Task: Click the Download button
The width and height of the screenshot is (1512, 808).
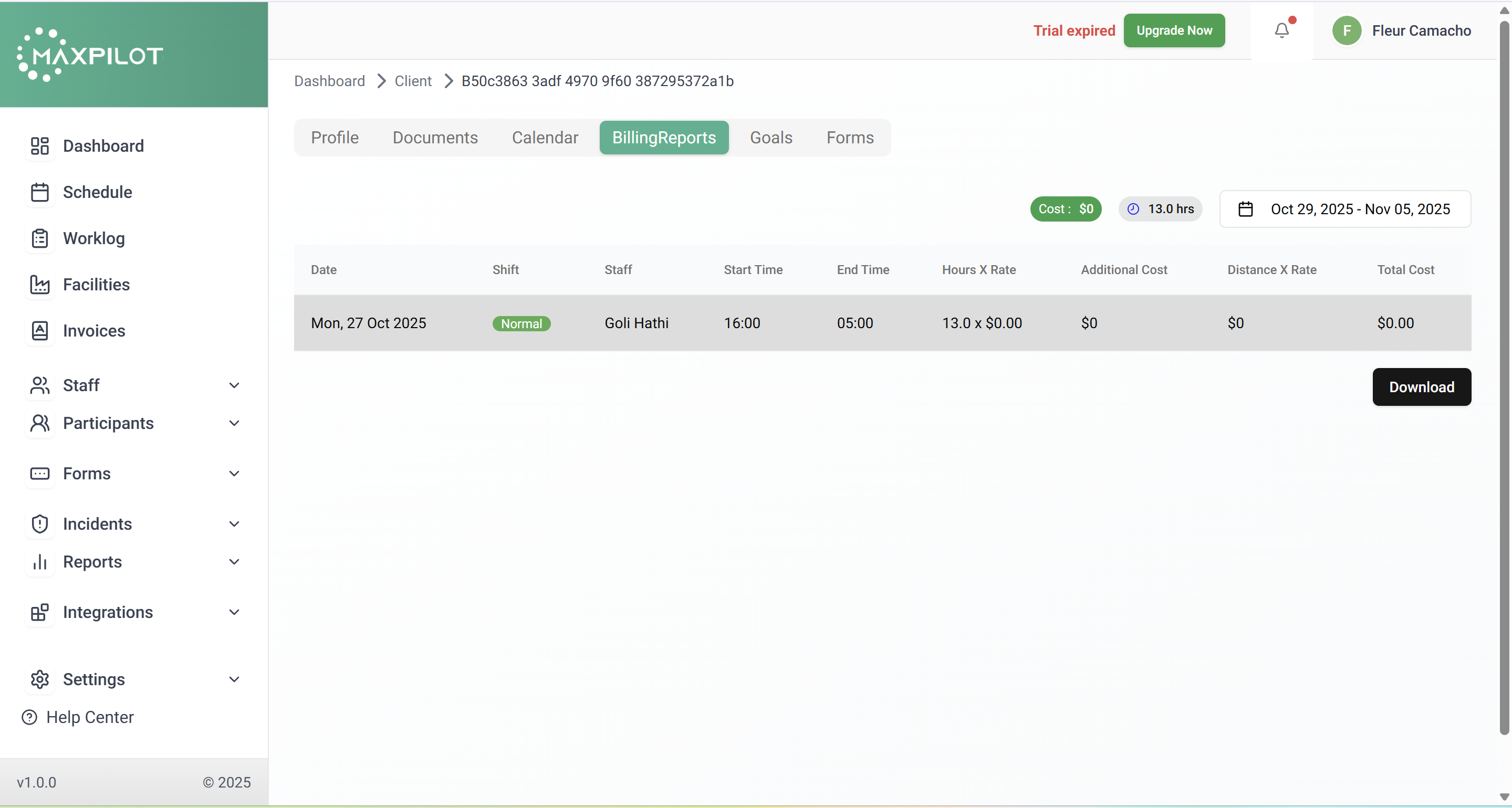Action: click(x=1421, y=387)
